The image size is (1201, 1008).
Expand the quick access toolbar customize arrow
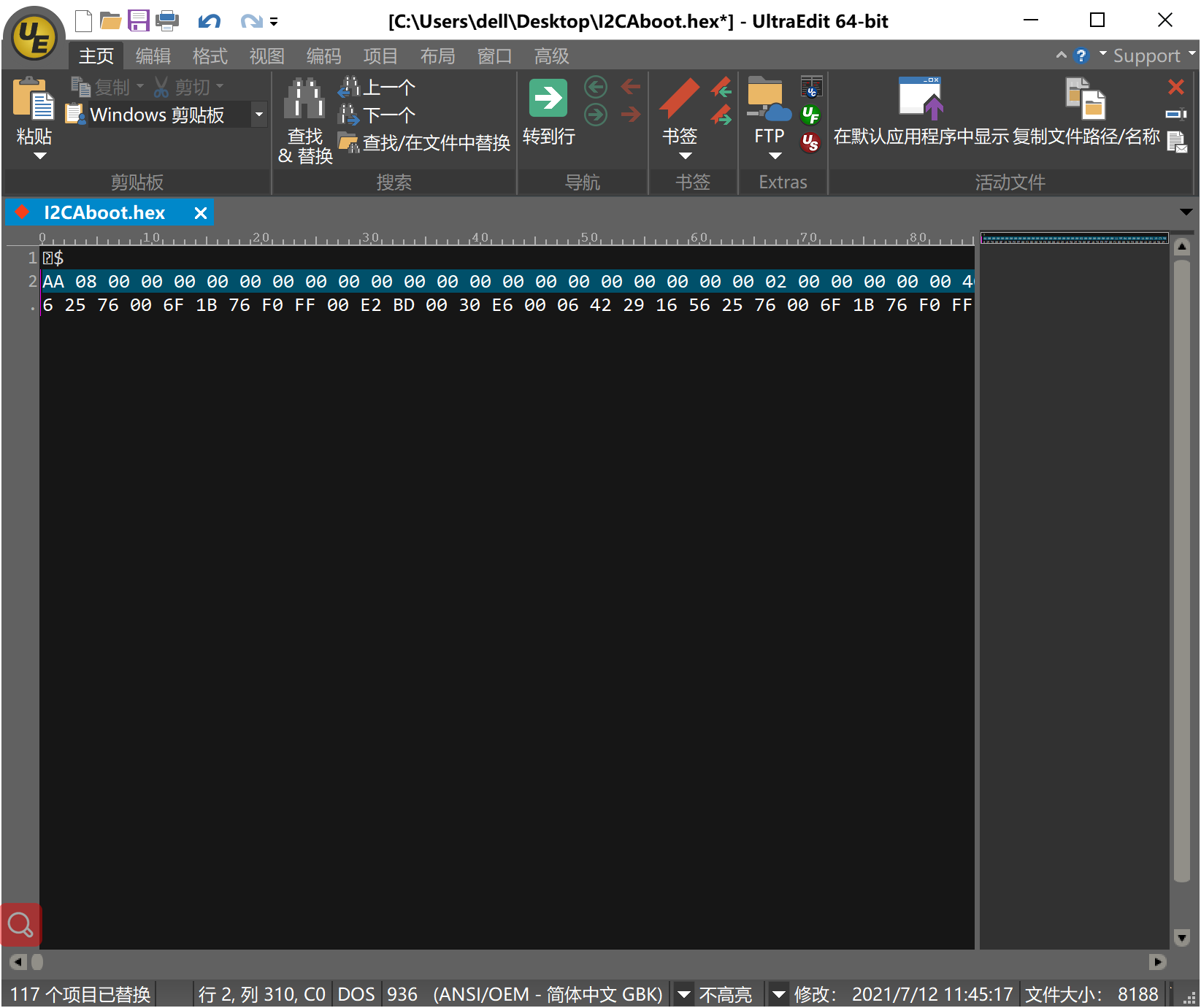(274, 22)
